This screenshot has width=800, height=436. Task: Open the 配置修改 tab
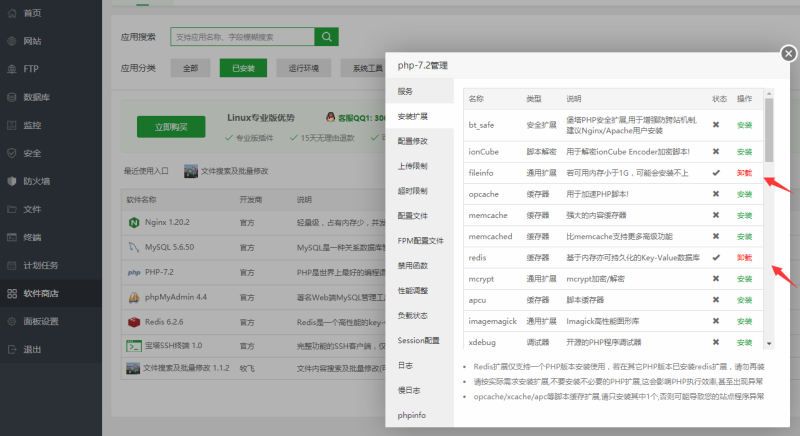click(x=419, y=141)
